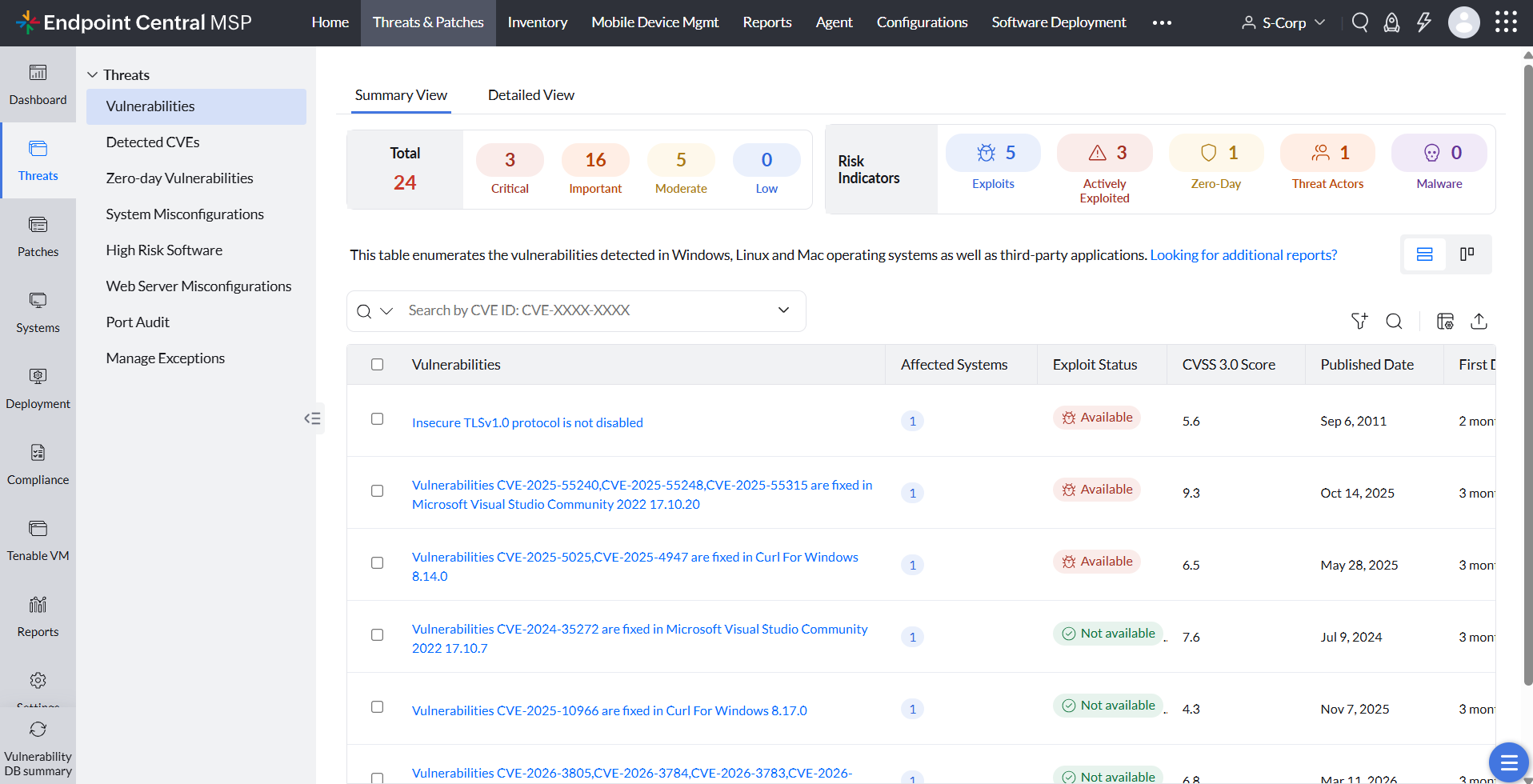The height and width of the screenshot is (784, 1533).
Task: Collapse the Threats tree section
Action: (93, 74)
